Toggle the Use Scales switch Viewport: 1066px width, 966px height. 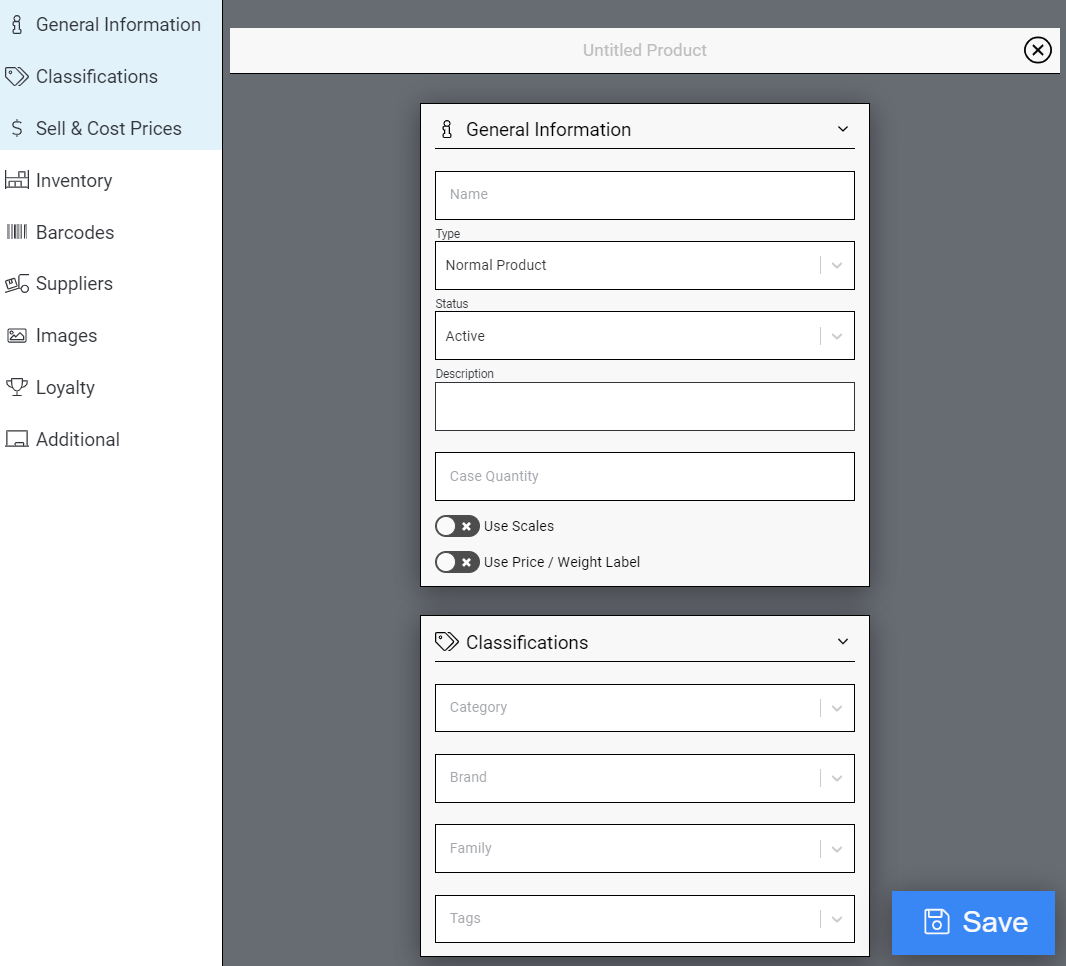point(458,526)
